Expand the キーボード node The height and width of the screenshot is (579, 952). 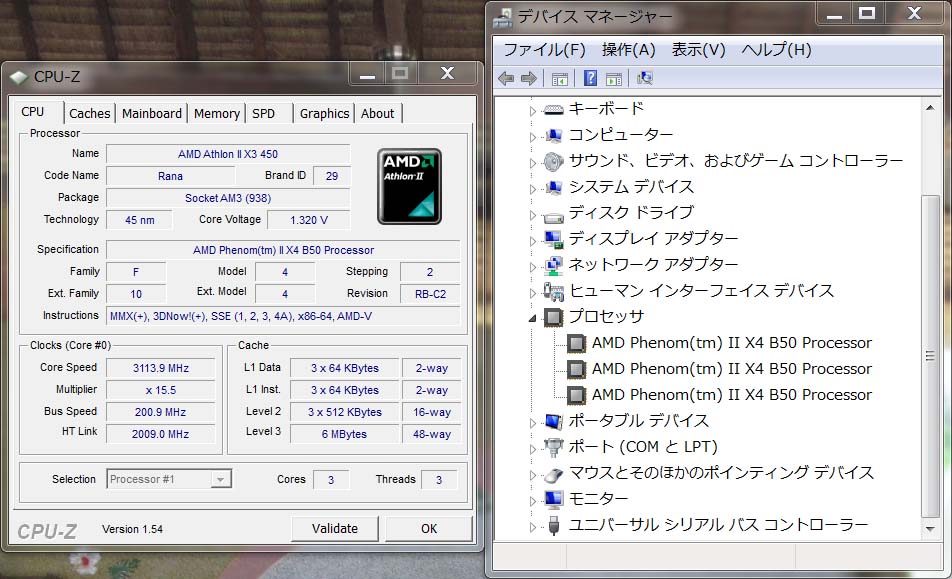pos(532,110)
